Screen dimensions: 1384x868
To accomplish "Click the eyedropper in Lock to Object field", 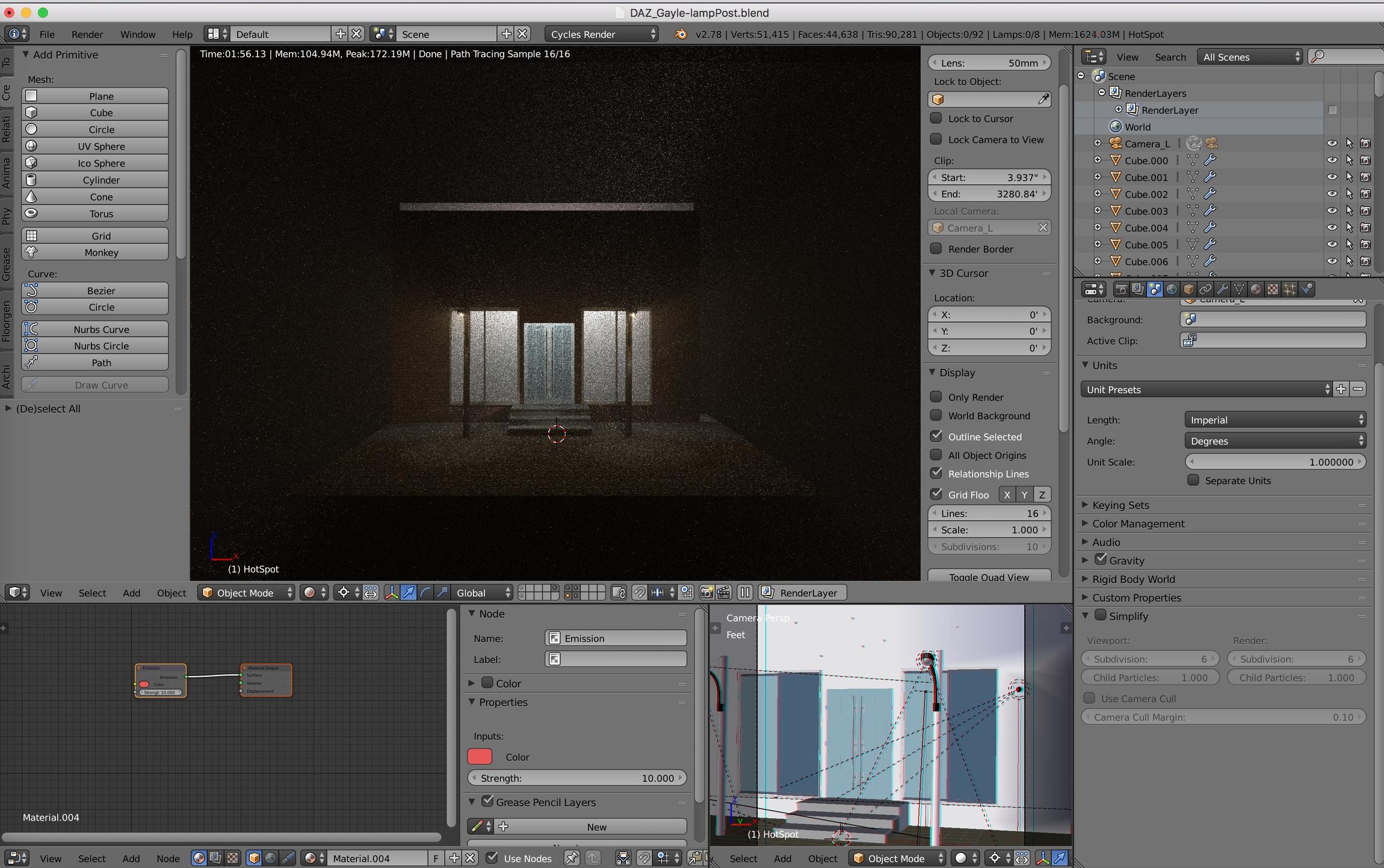I will (x=1043, y=99).
